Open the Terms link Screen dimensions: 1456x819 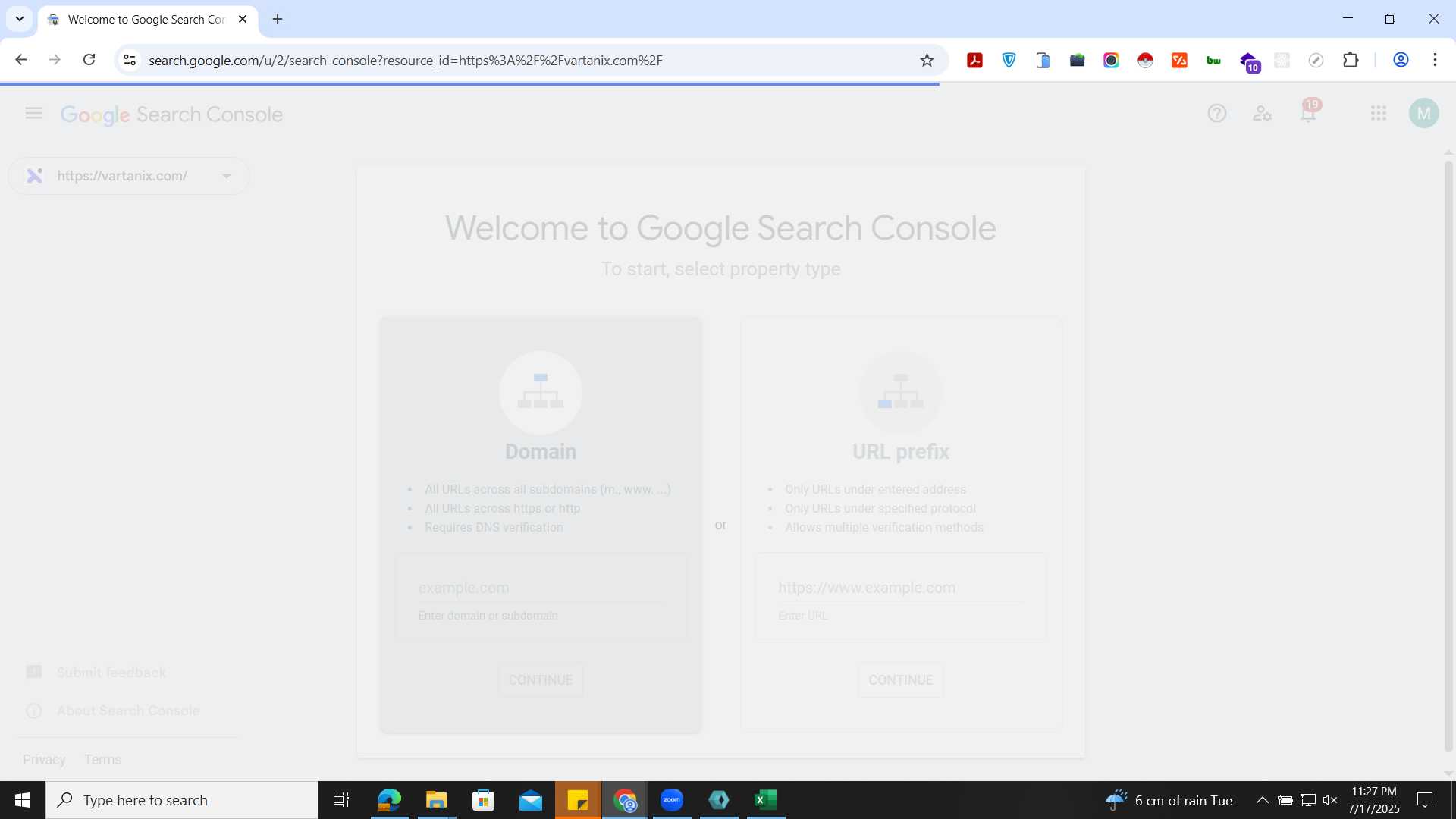pos(103,760)
